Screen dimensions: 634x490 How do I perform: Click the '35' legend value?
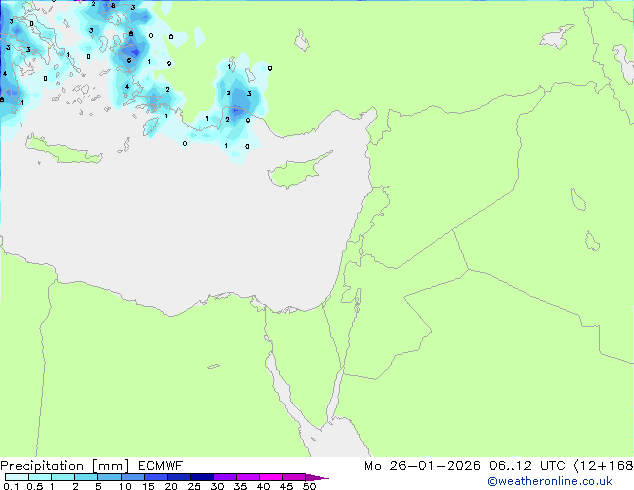[x=240, y=486]
